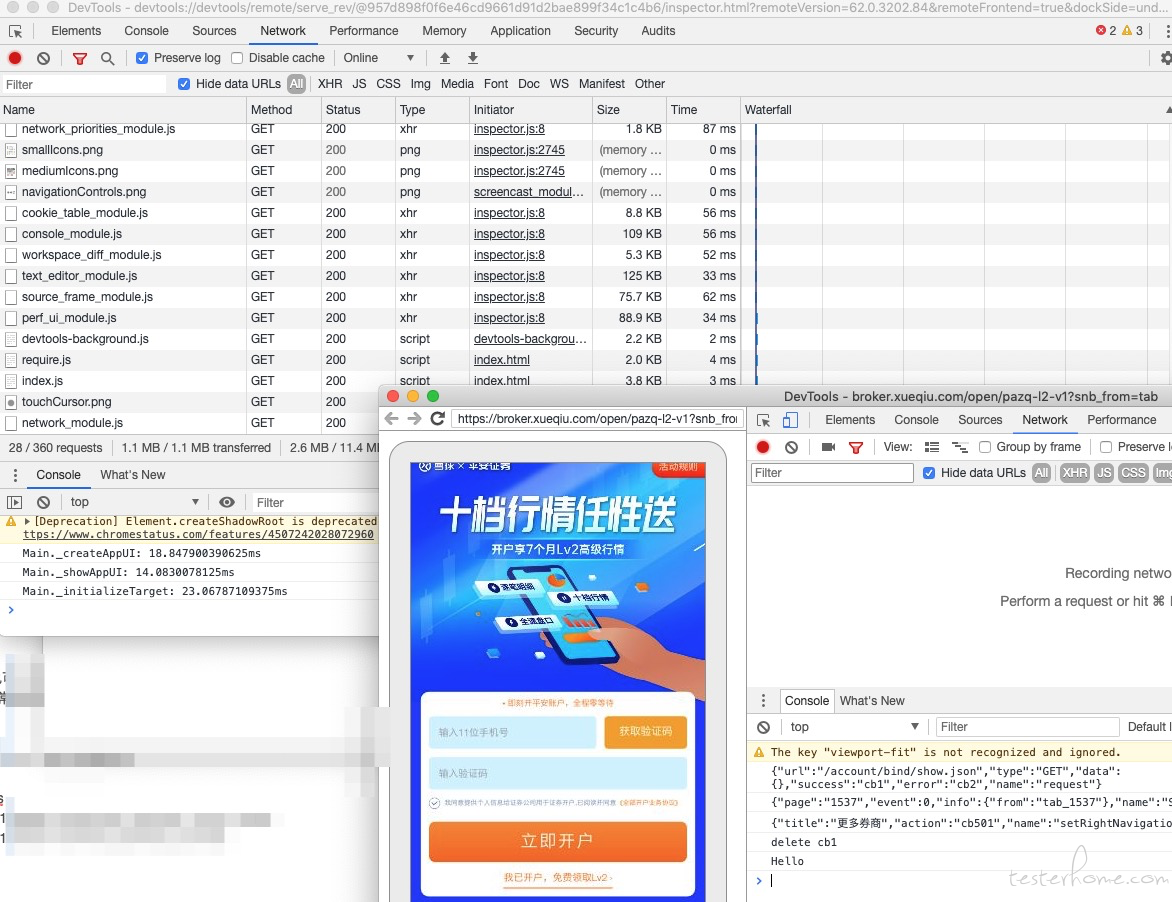The width and height of the screenshot is (1172, 902).
Task: Click the yellow warning count icon showing 3
Action: (x=1126, y=31)
